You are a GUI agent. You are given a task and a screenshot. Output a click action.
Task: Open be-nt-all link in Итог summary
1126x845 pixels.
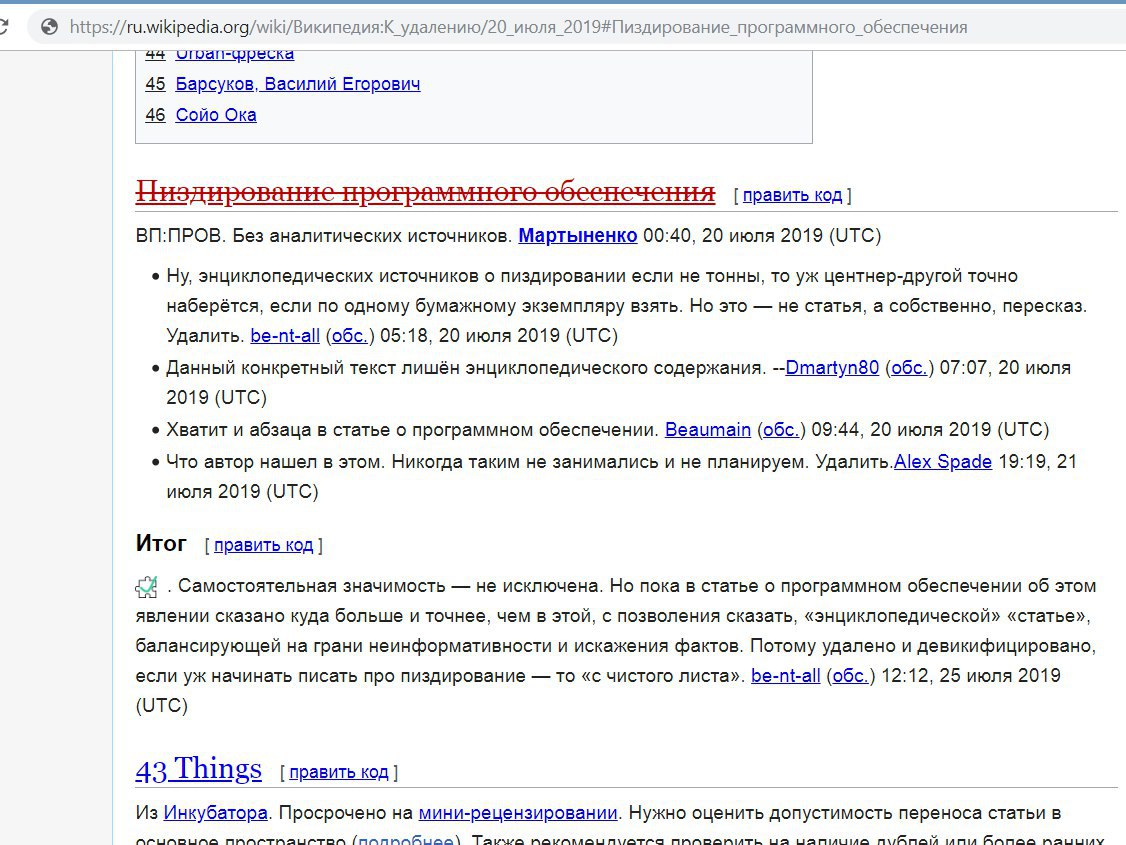pyautogui.click(x=786, y=676)
